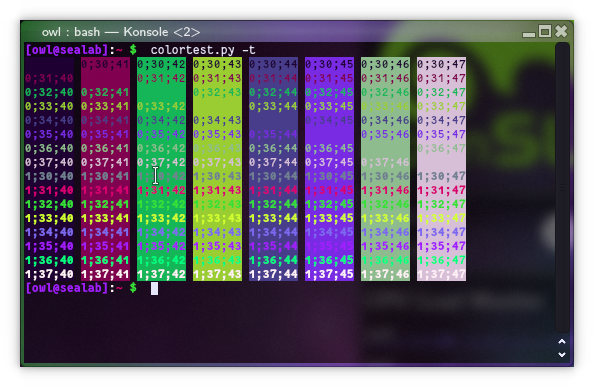Viewport: 594px width, 387px height.
Task: Click the color cell '1;31;40'
Action: pos(49,190)
